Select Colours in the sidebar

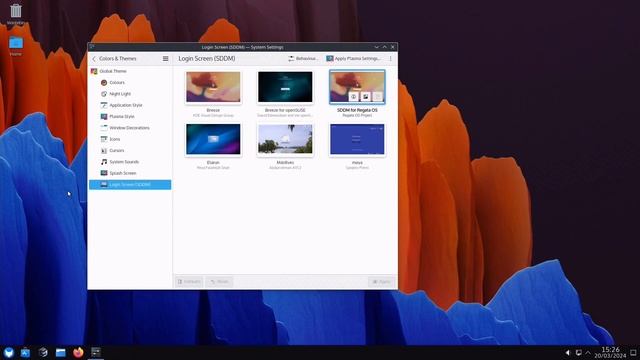[x=130, y=82]
